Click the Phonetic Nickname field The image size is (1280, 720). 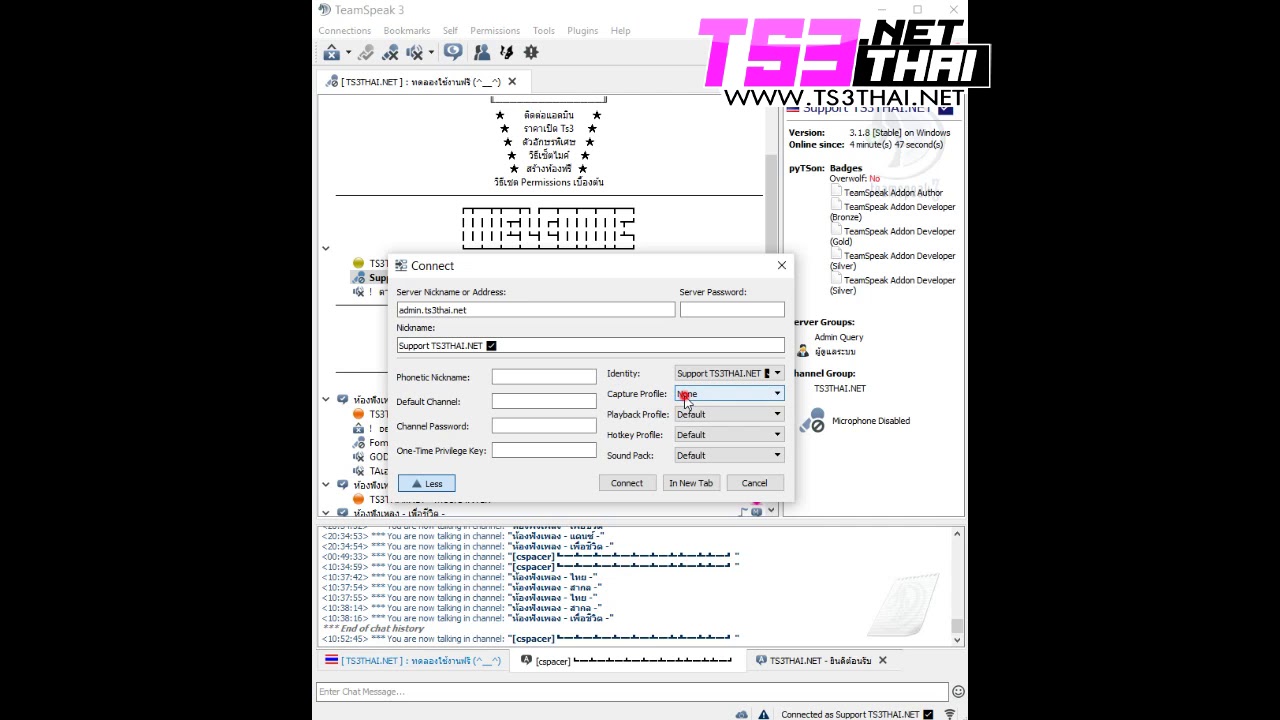coord(544,377)
